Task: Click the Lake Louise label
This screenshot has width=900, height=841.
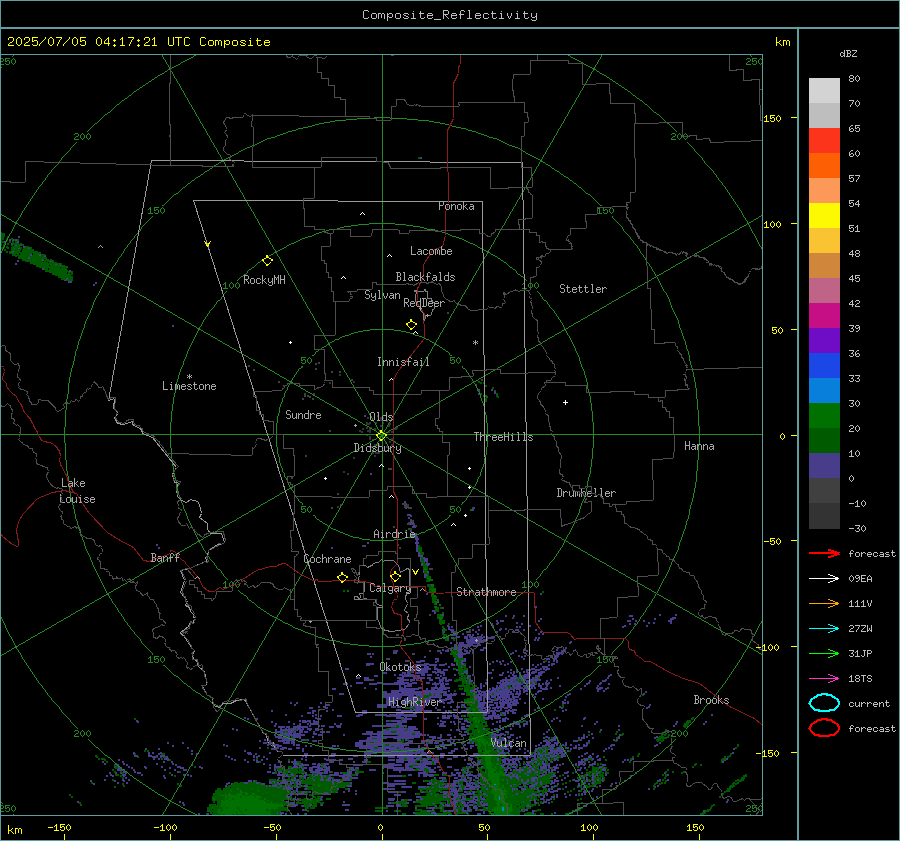Action: 77,491
